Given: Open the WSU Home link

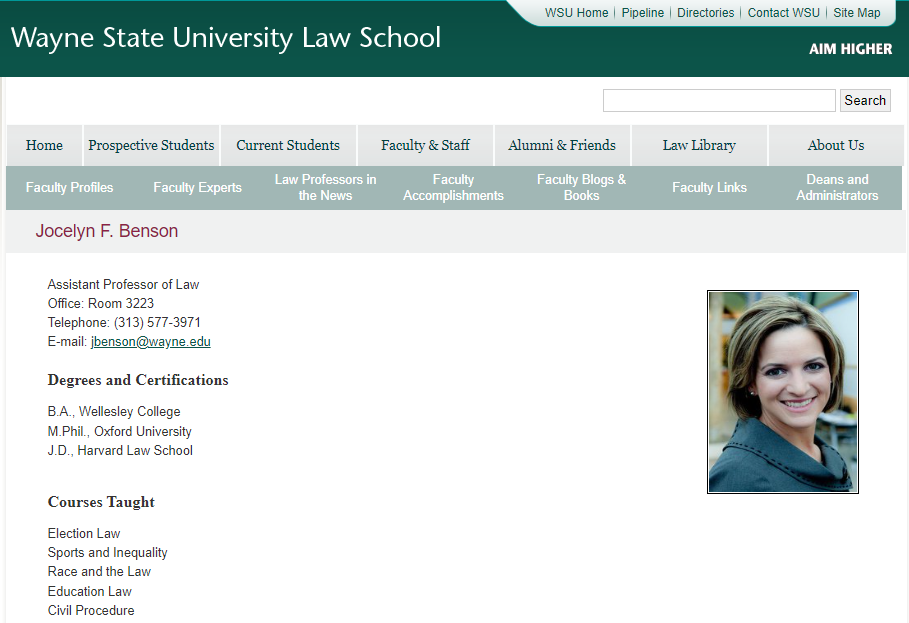Looking at the screenshot, I should click(x=576, y=13).
